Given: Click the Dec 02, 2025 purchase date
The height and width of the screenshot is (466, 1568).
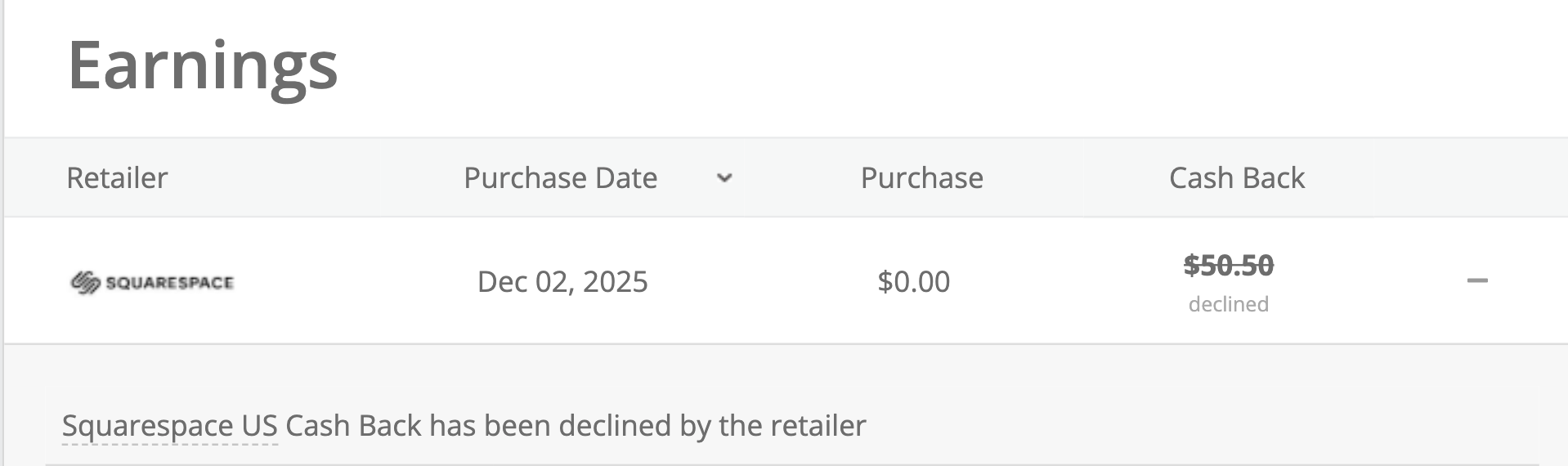Looking at the screenshot, I should (562, 281).
